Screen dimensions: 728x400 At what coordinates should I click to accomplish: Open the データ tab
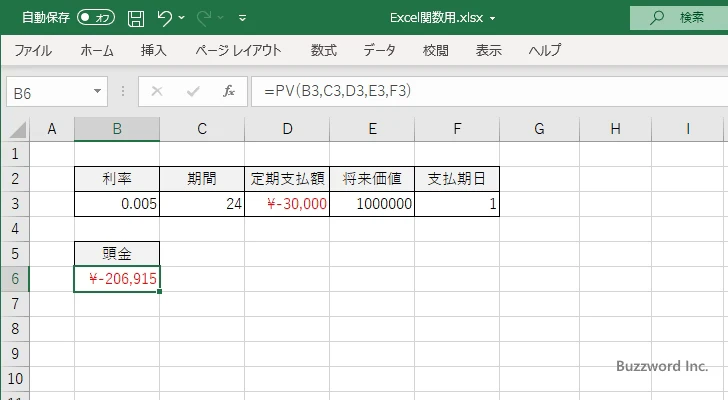click(379, 50)
